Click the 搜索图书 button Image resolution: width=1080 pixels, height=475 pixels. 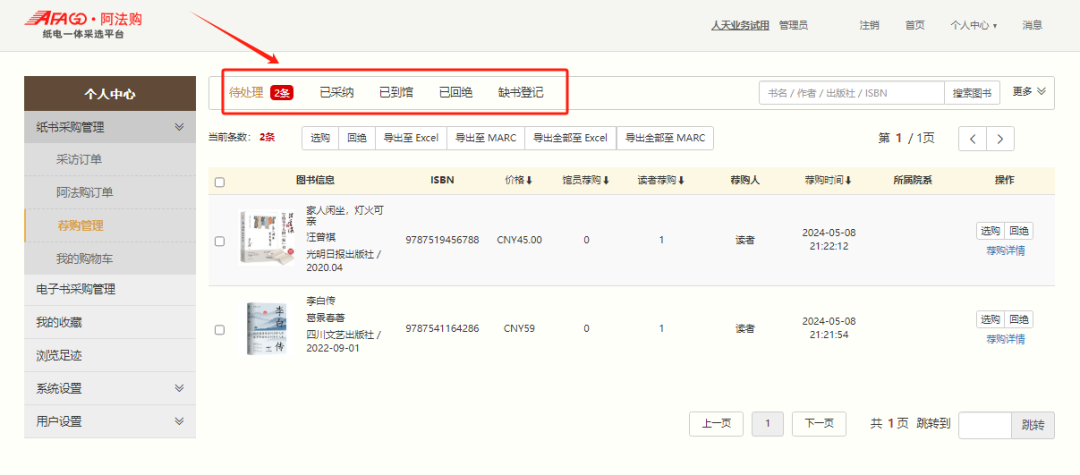pyautogui.click(x=972, y=93)
